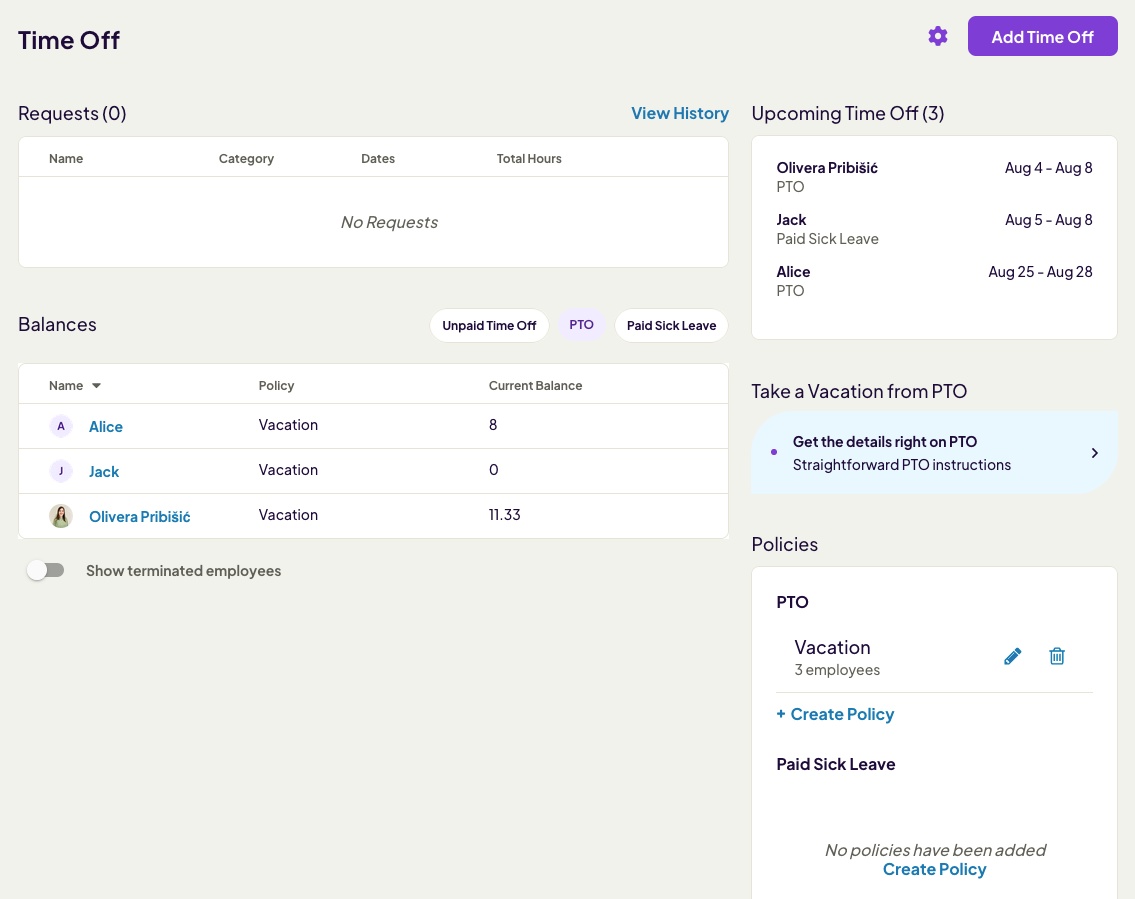Expand the PTO instructions chevron
The image size is (1135, 899).
pyautogui.click(x=1094, y=453)
